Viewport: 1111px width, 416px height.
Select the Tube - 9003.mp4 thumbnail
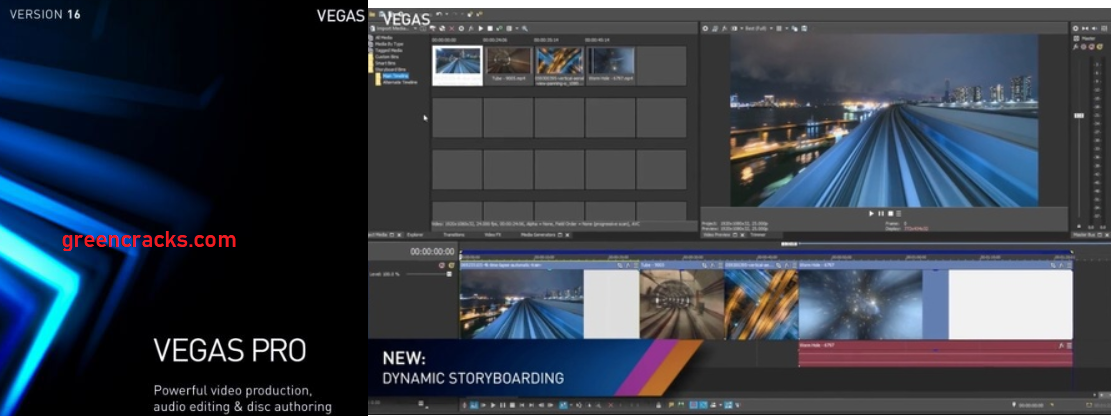tap(509, 65)
